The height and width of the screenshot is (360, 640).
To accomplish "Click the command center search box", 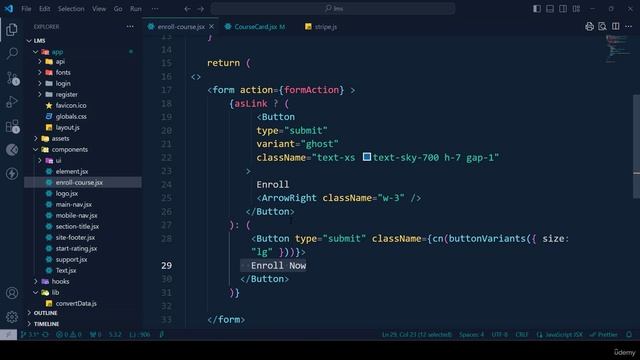I will pos(333,9).
